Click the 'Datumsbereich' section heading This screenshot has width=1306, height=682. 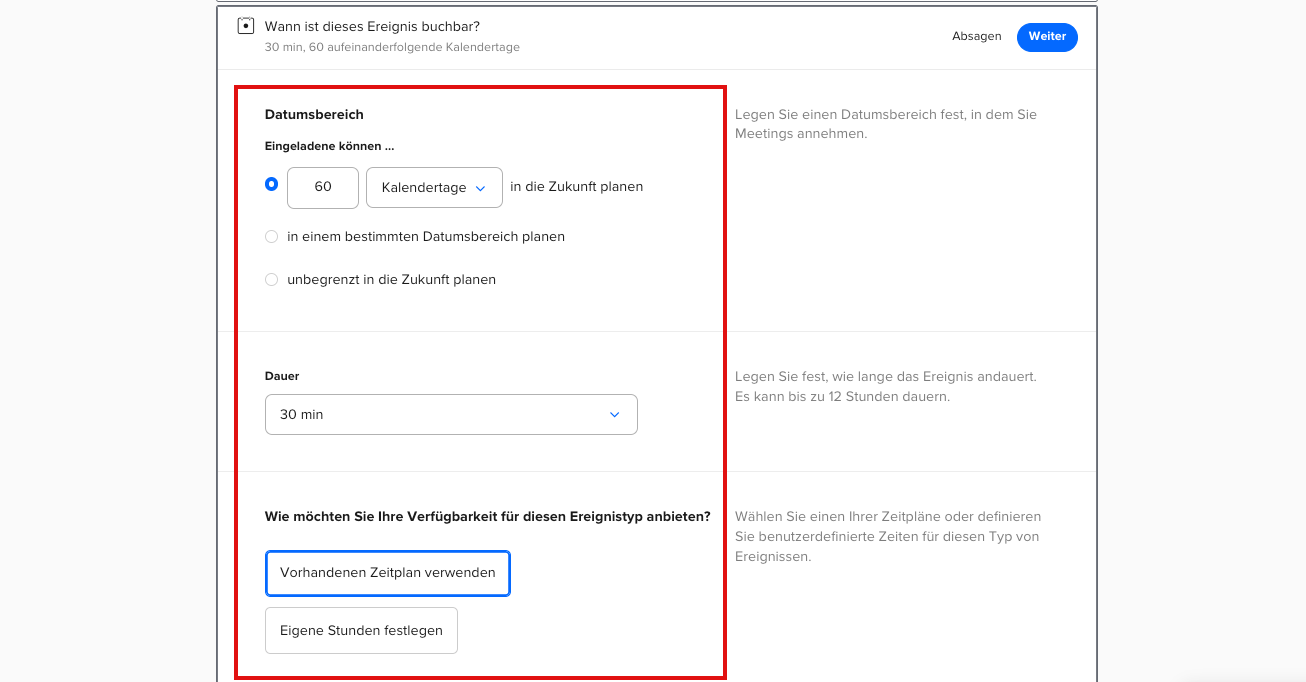point(314,115)
